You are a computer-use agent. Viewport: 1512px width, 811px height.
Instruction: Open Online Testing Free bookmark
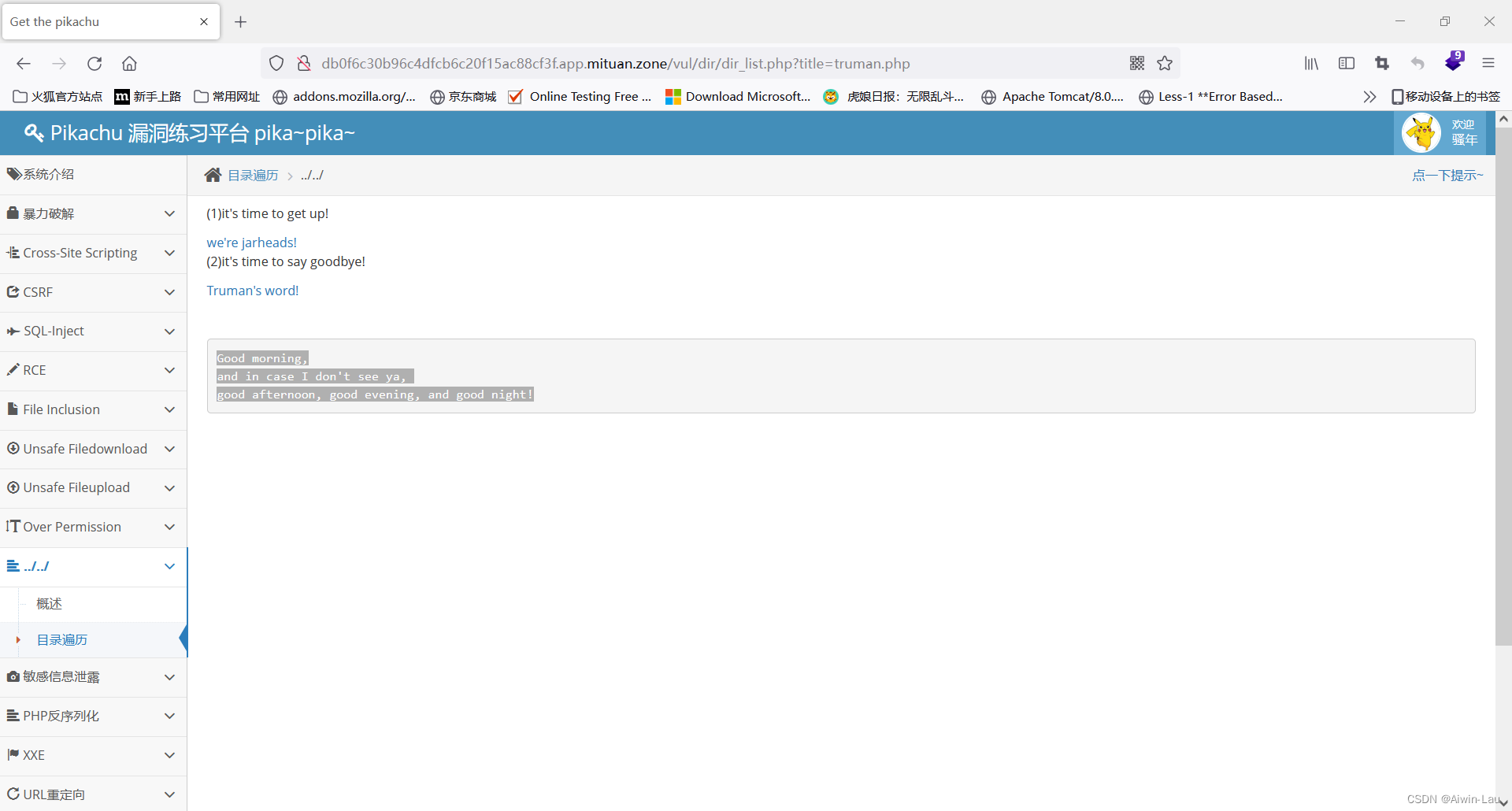[580, 97]
